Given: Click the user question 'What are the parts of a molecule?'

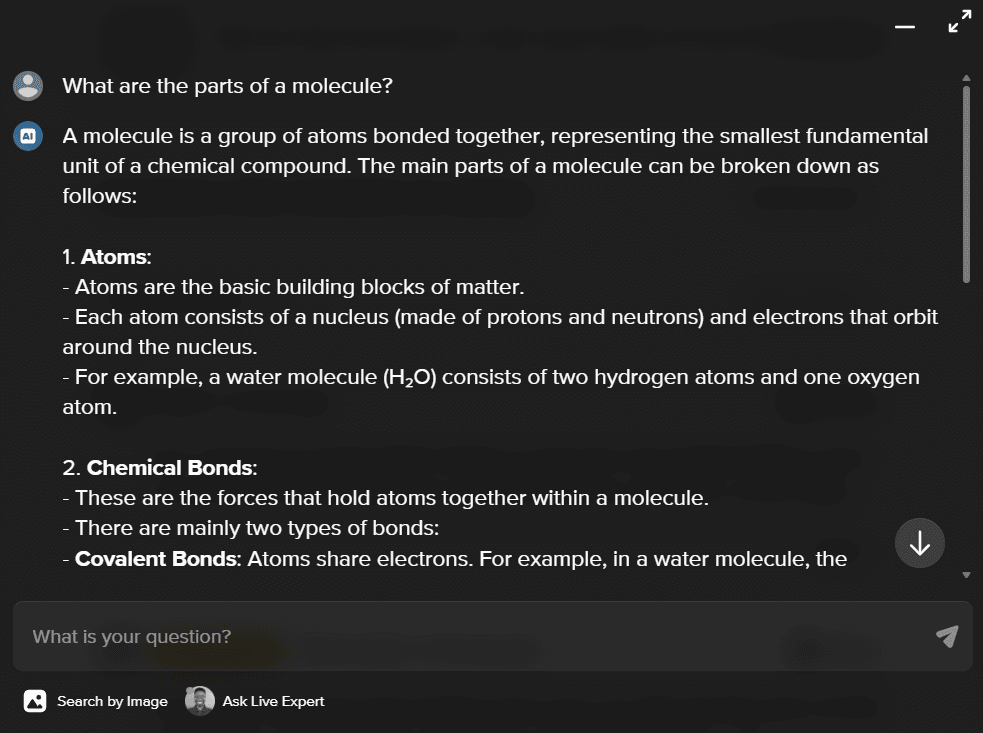Looking at the screenshot, I should click(x=228, y=86).
